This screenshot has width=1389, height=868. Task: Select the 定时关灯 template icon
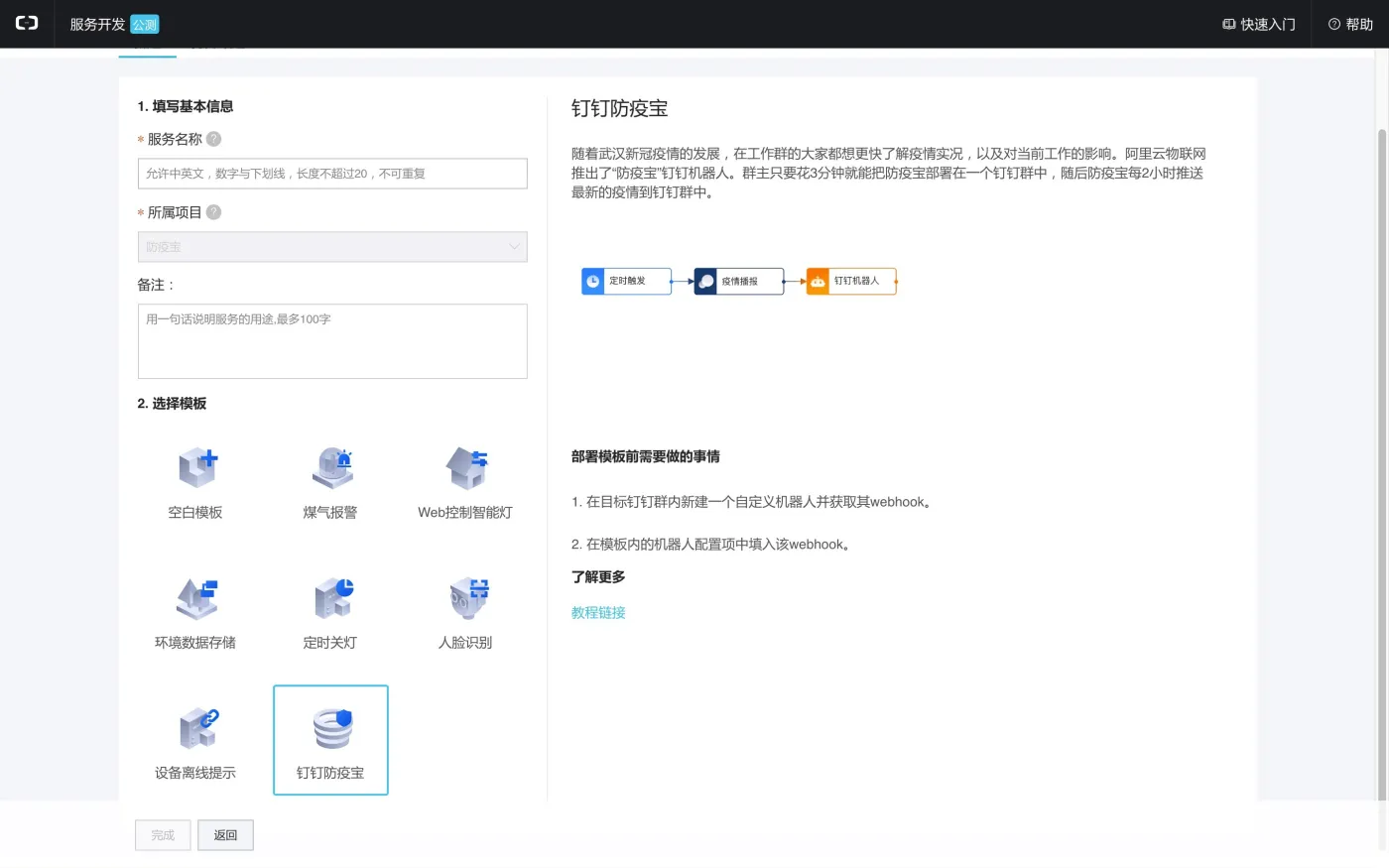[x=331, y=598]
